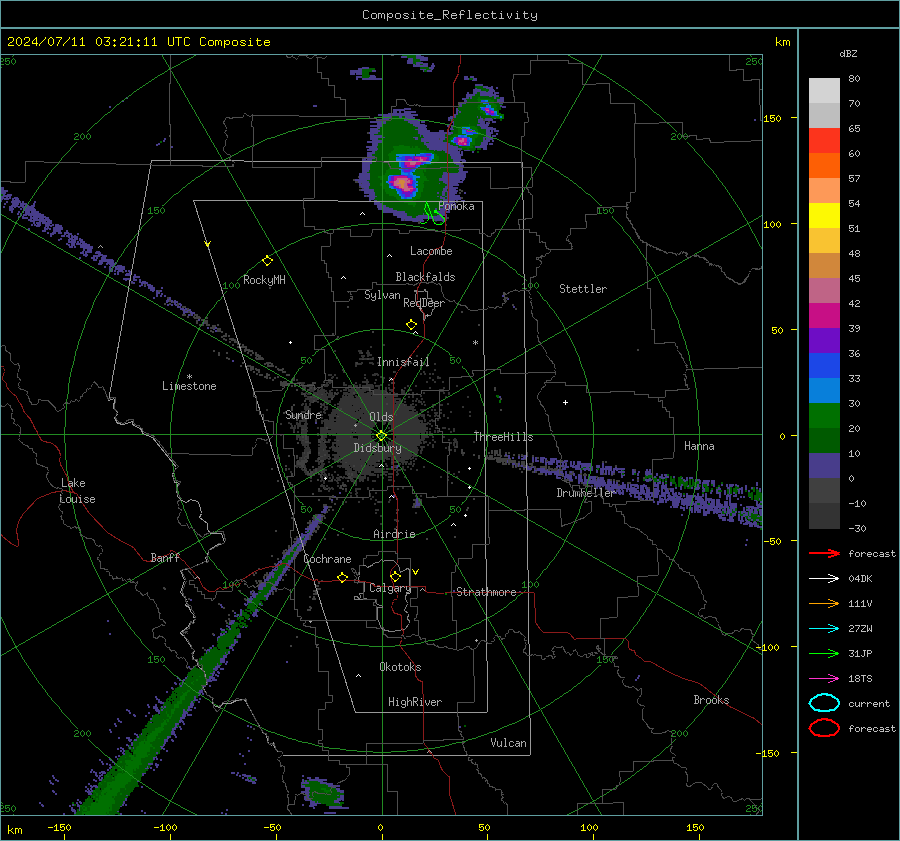The image size is (900, 841).
Task: Select the HighRiver label
Action: pyautogui.click(x=415, y=702)
